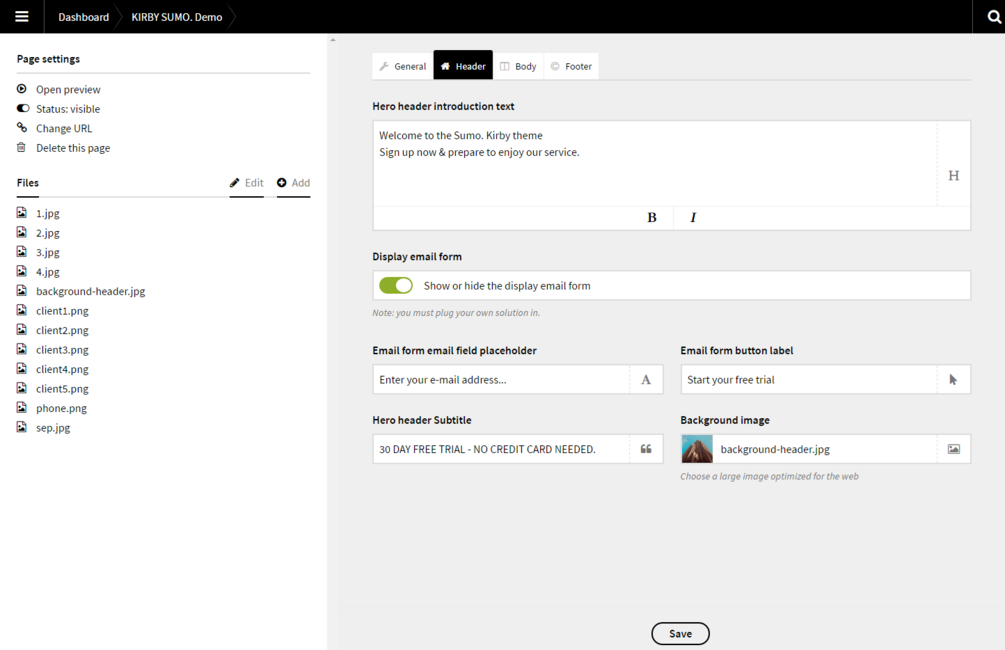Click the Bold formatting button

click(x=652, y=217)
